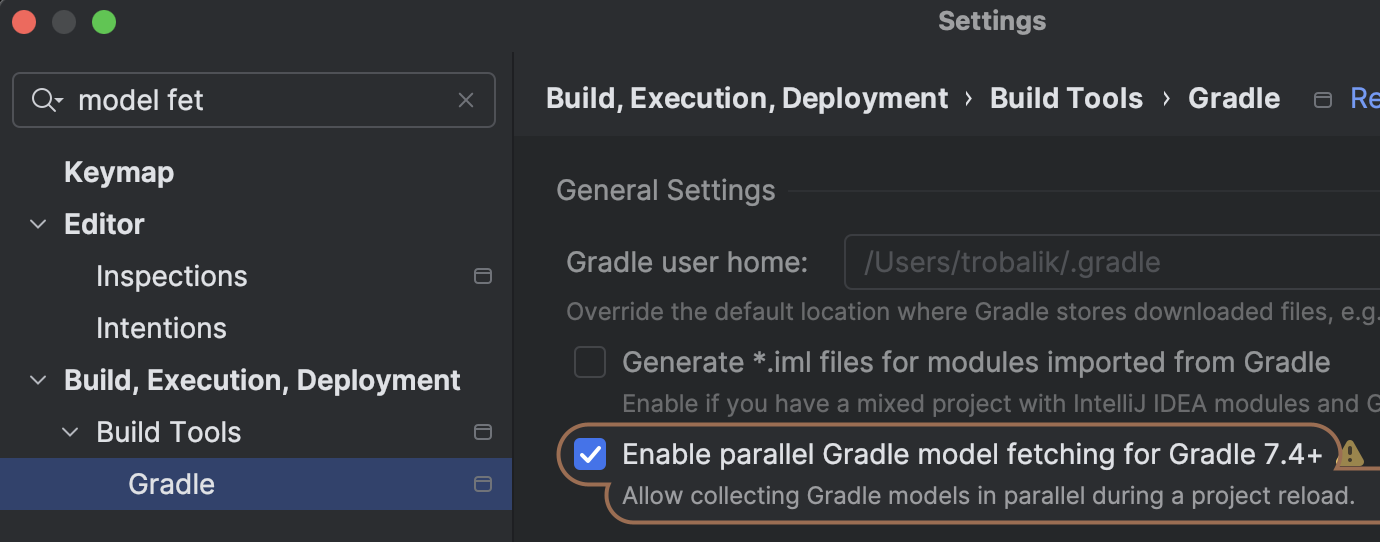
Task: Clear the settings search field text
Action: pyautogui.click(x=466, y=100)
